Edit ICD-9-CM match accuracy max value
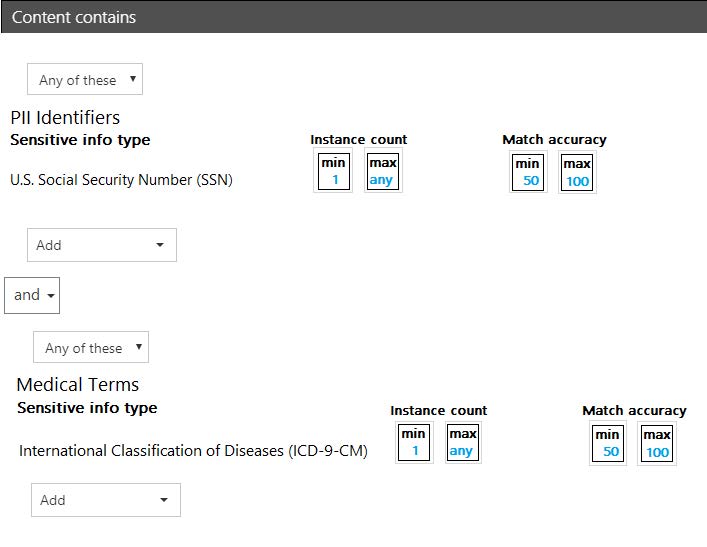 click(x=657, y=443)
